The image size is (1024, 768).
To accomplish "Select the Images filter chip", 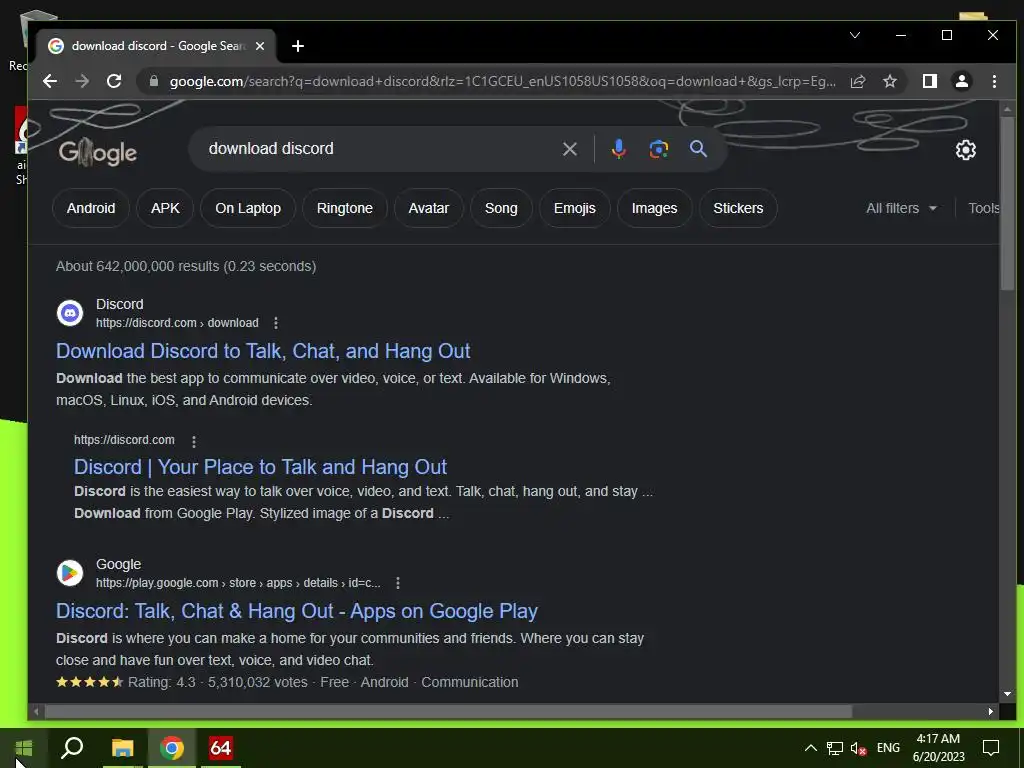I will tap(654, 208).
